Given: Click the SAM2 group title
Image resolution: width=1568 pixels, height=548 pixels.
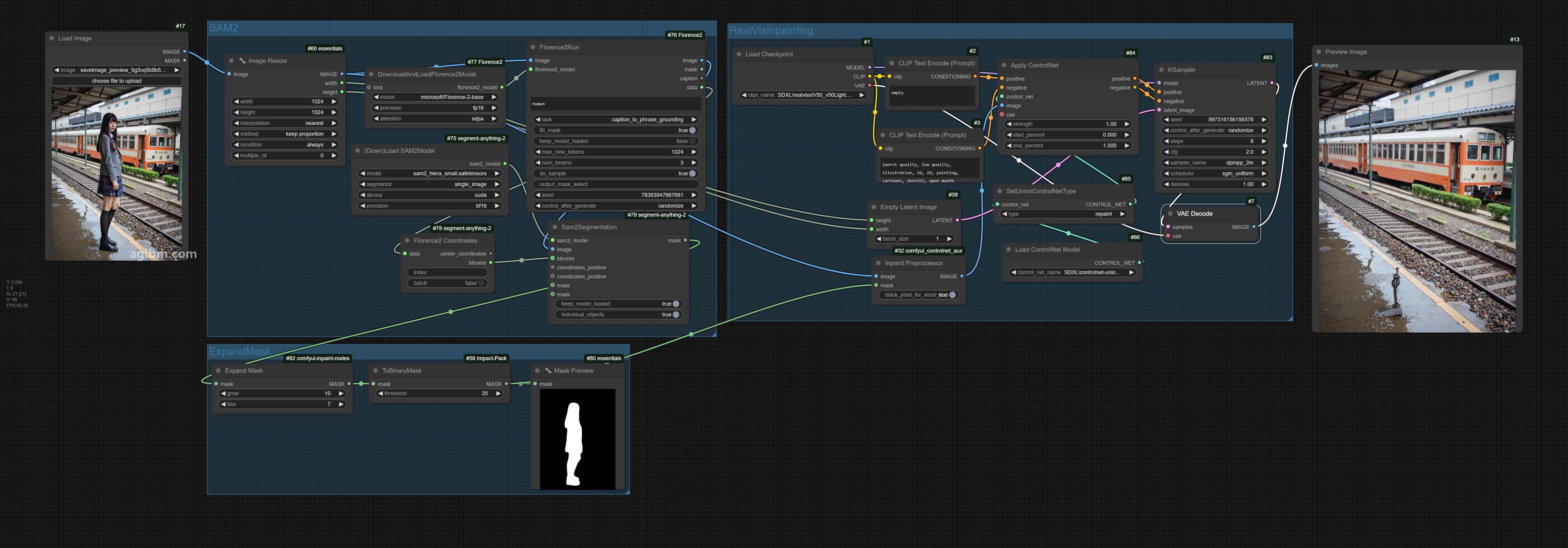Looking at the screenshot, I should [x=223, y=28].
